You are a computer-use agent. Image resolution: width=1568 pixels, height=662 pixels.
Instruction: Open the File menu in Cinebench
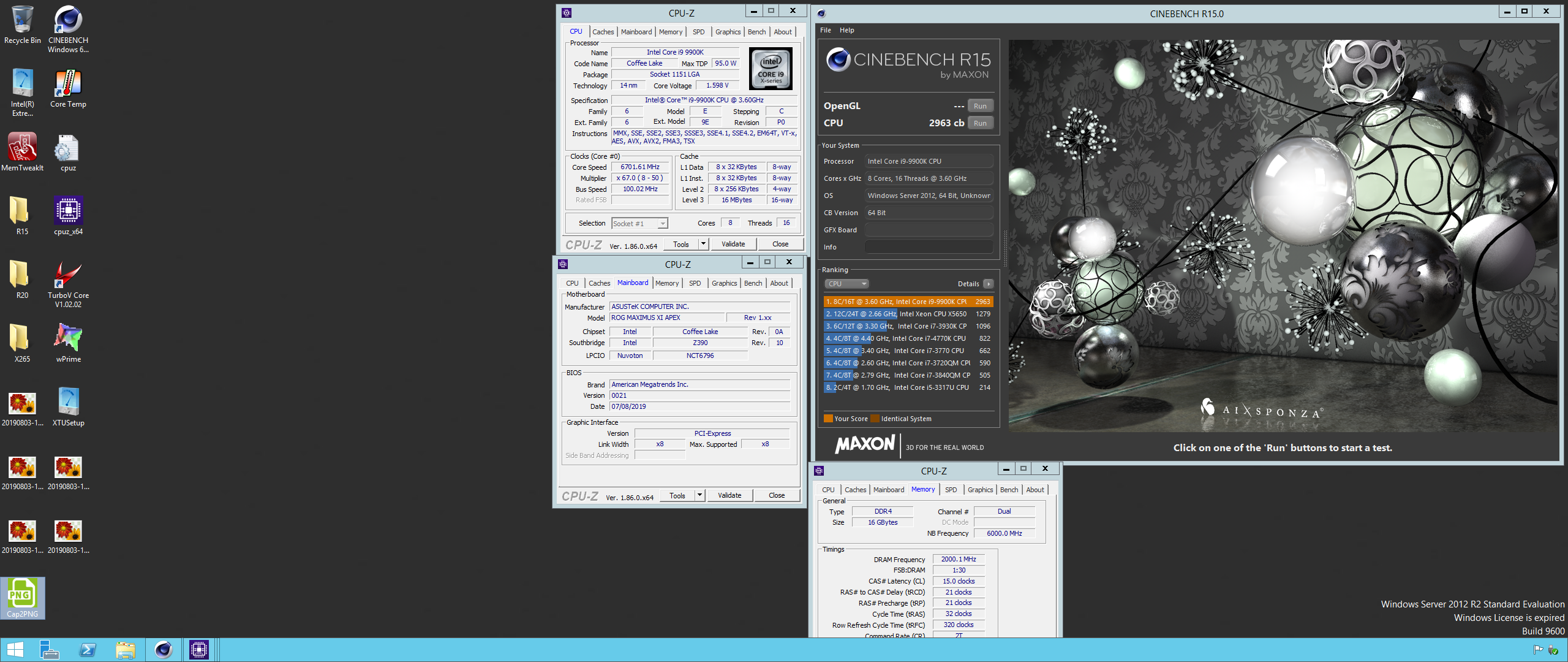826,30
